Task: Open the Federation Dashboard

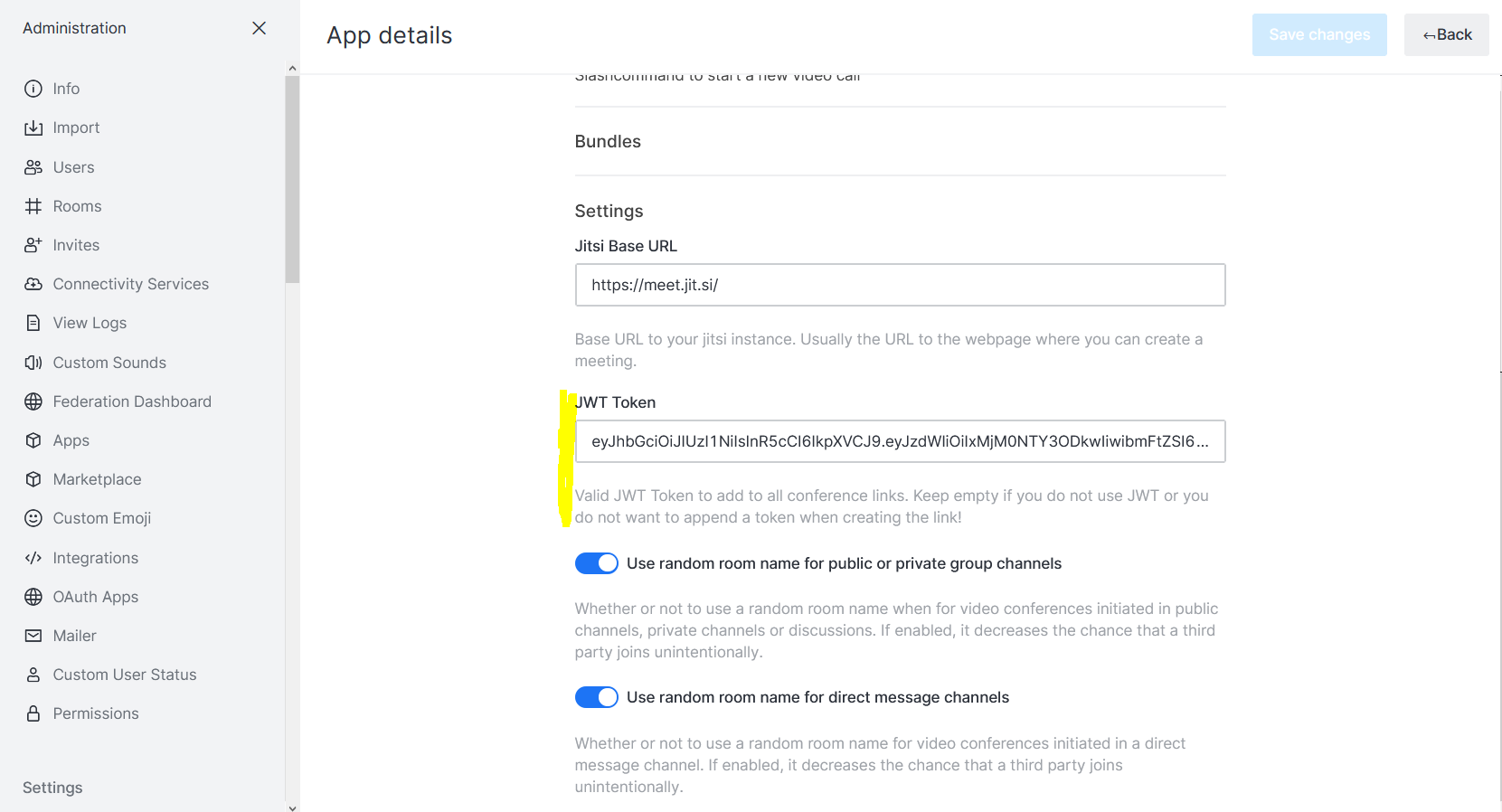Action: 132,401
